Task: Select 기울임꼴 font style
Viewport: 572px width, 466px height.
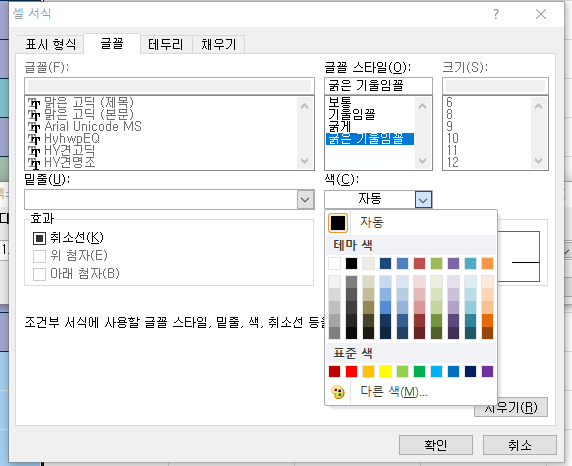Action: pos(351,114)
